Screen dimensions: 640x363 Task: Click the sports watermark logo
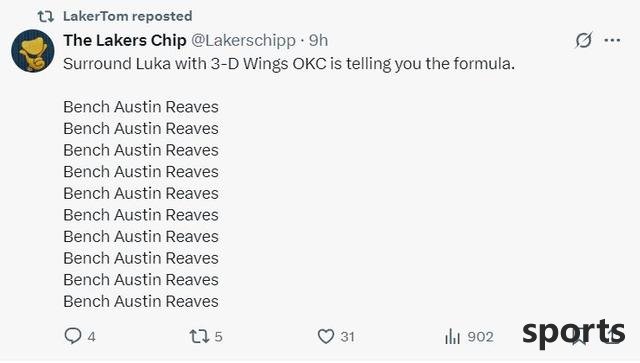(573, 333)
